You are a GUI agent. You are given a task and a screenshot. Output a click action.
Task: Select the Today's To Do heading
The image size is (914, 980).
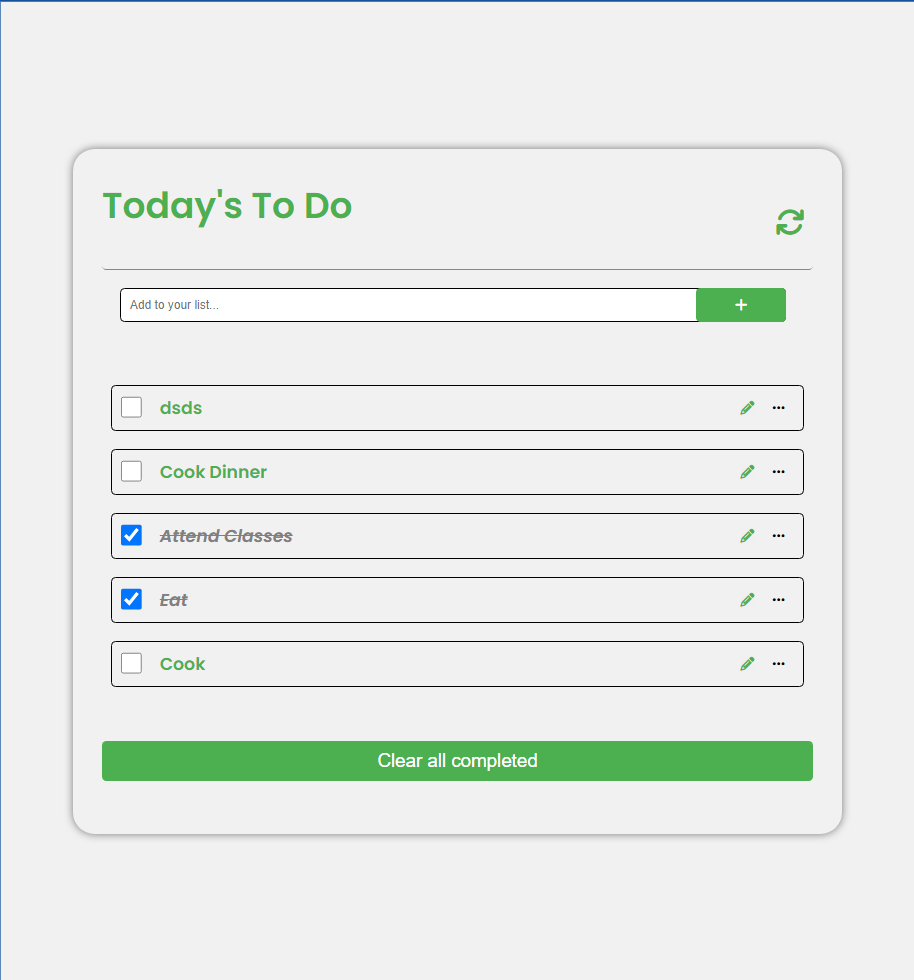tap(227, 206)
